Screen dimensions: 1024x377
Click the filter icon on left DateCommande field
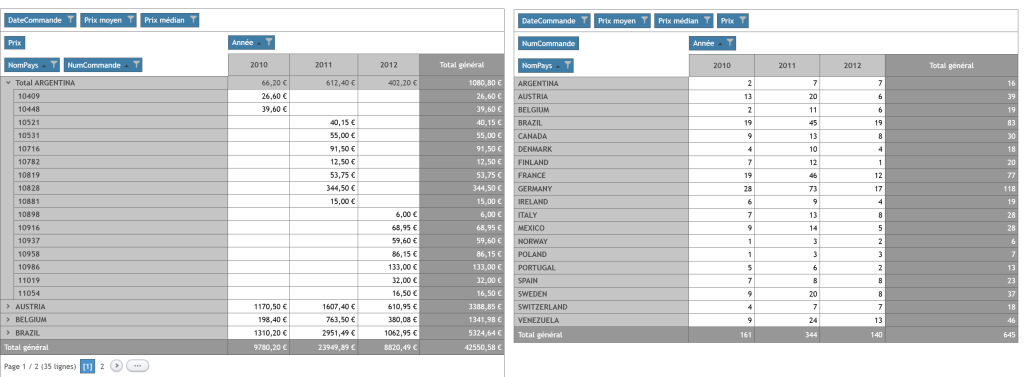tap(71, 20)
